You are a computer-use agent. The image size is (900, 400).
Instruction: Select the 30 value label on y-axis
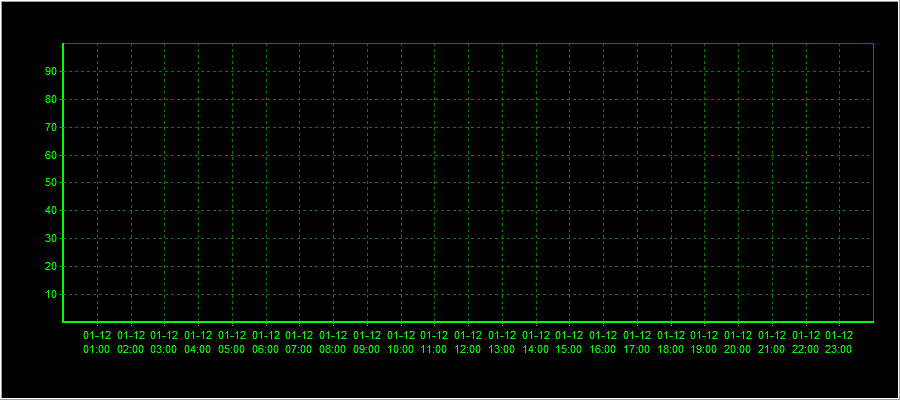50,239
